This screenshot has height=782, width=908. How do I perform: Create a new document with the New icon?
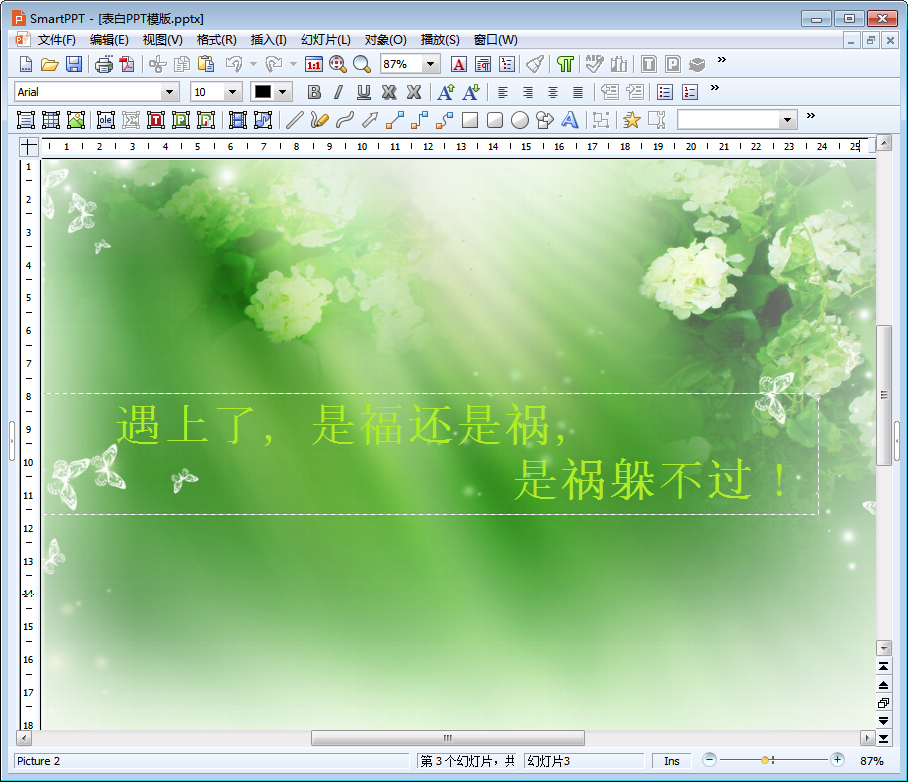click(x=25, y=64)
